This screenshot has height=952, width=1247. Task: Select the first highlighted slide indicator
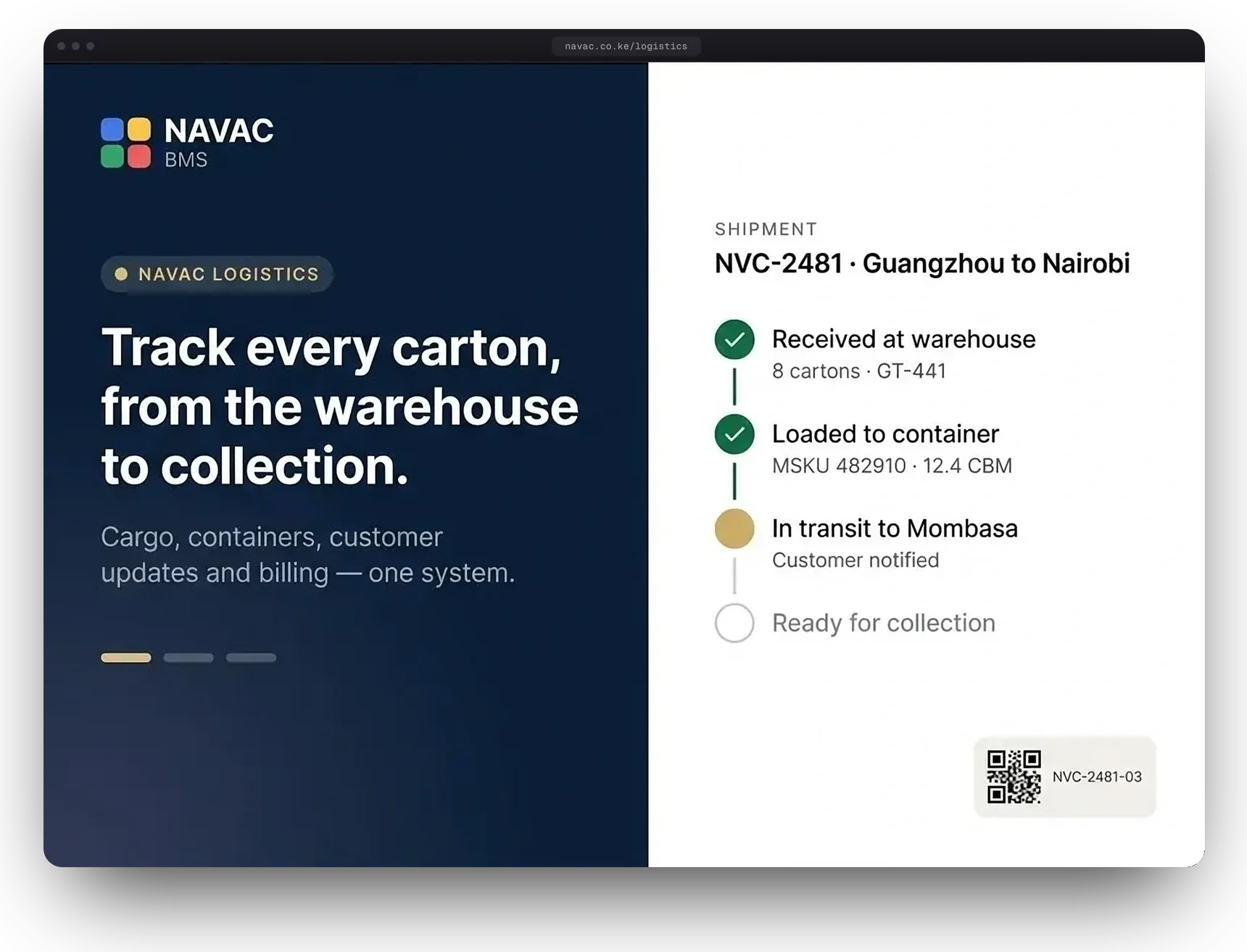click(x=126, y=658)
